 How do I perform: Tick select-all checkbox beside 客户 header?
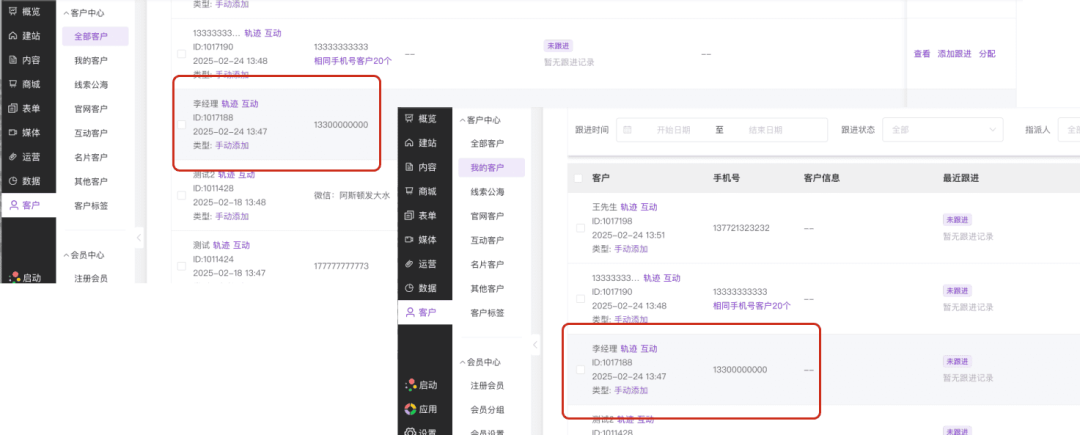tap(578, 178)
